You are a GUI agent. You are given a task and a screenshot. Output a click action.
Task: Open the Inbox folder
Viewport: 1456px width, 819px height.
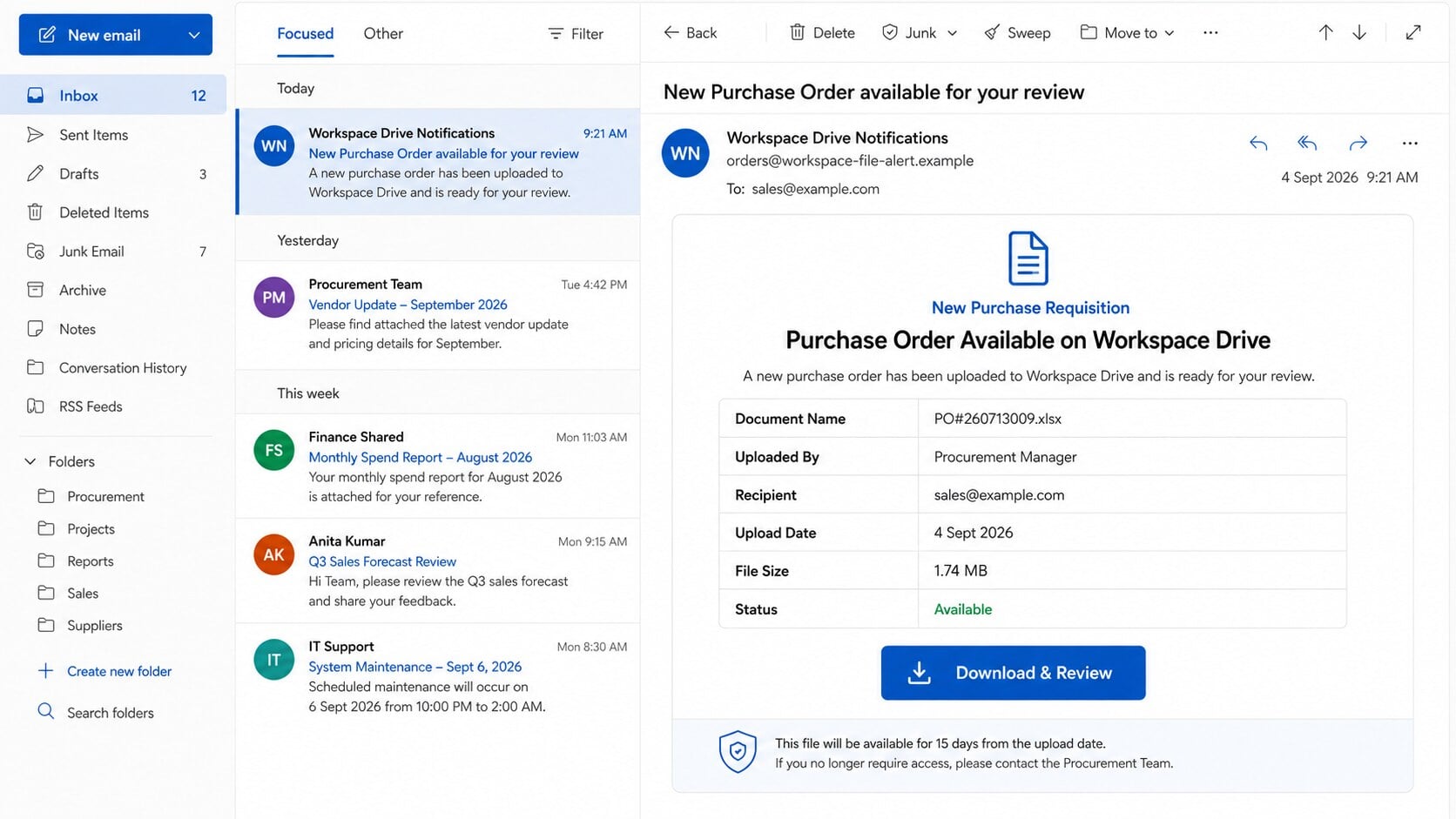[113, 95]
